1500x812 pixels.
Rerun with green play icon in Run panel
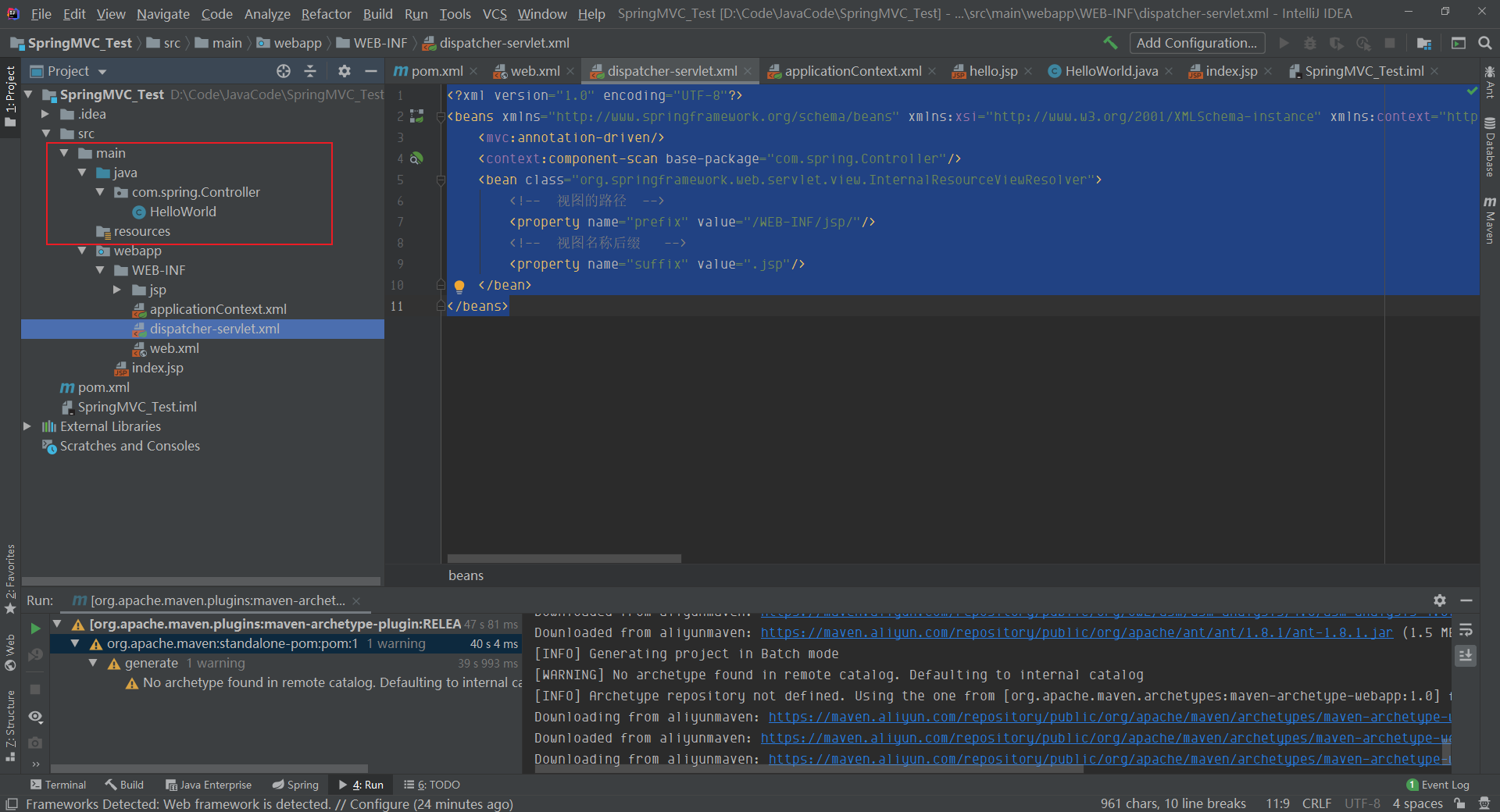click(x=35, y=629)
